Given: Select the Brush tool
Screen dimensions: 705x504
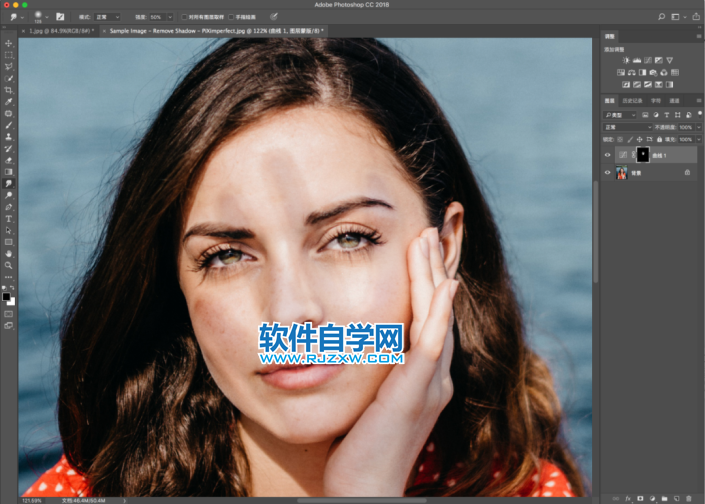Looking at the screenshot, I should coord(9,125).
